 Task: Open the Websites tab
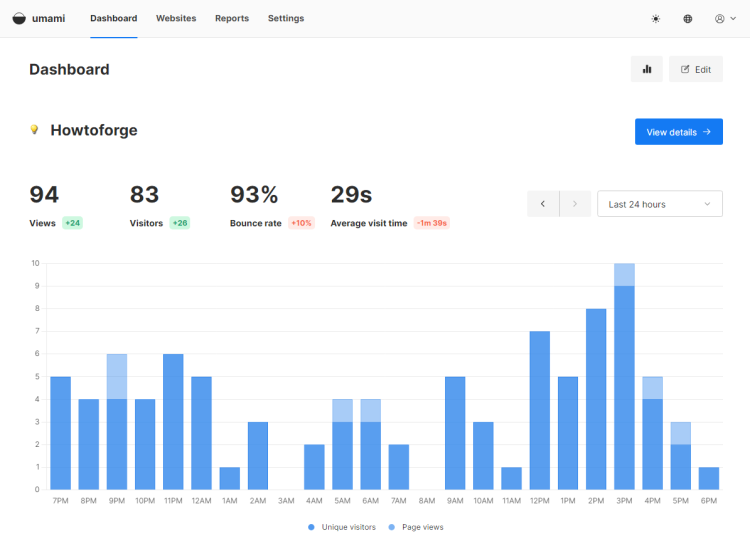click(176, 18)
